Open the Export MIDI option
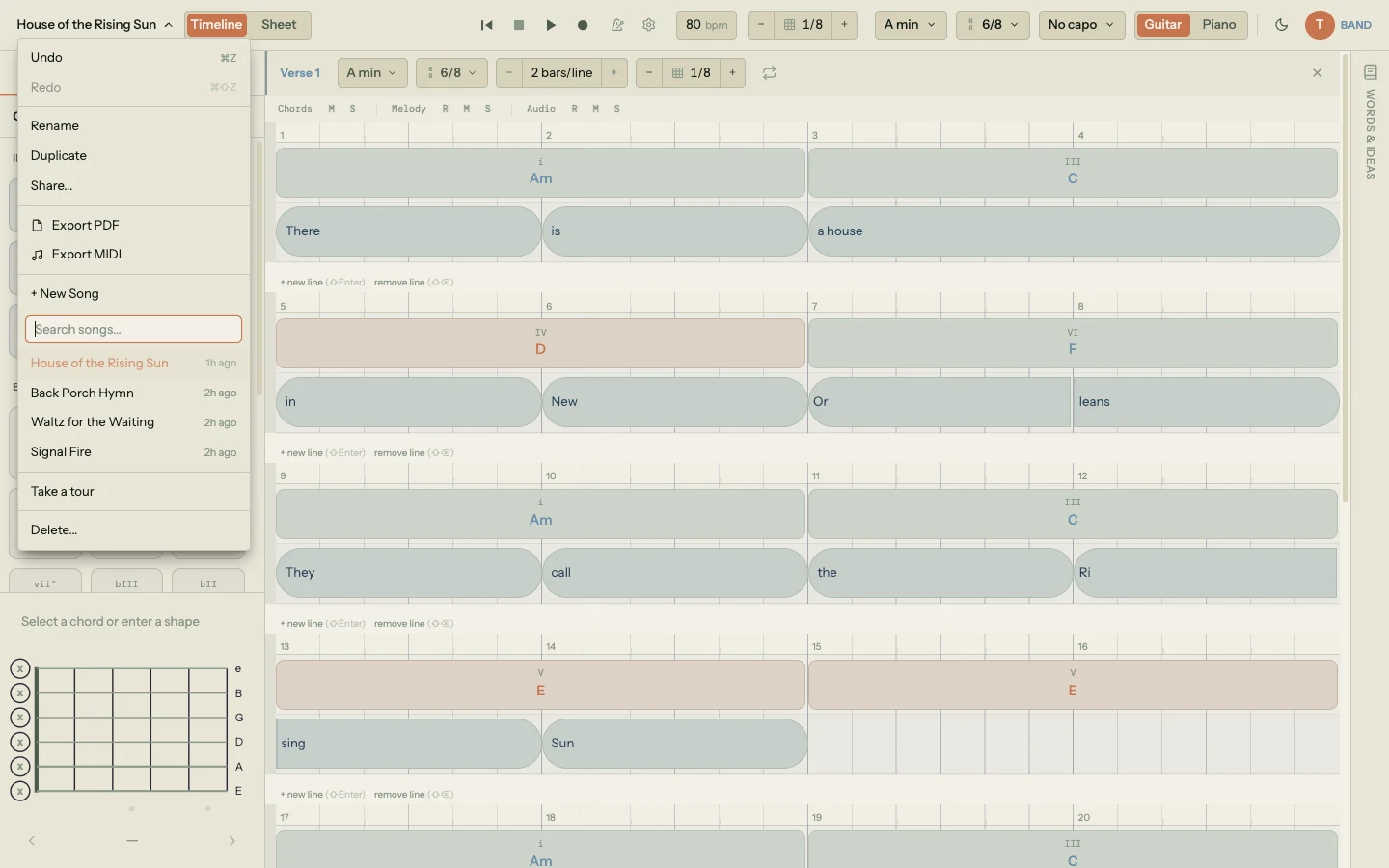 (x=87, y=254)
